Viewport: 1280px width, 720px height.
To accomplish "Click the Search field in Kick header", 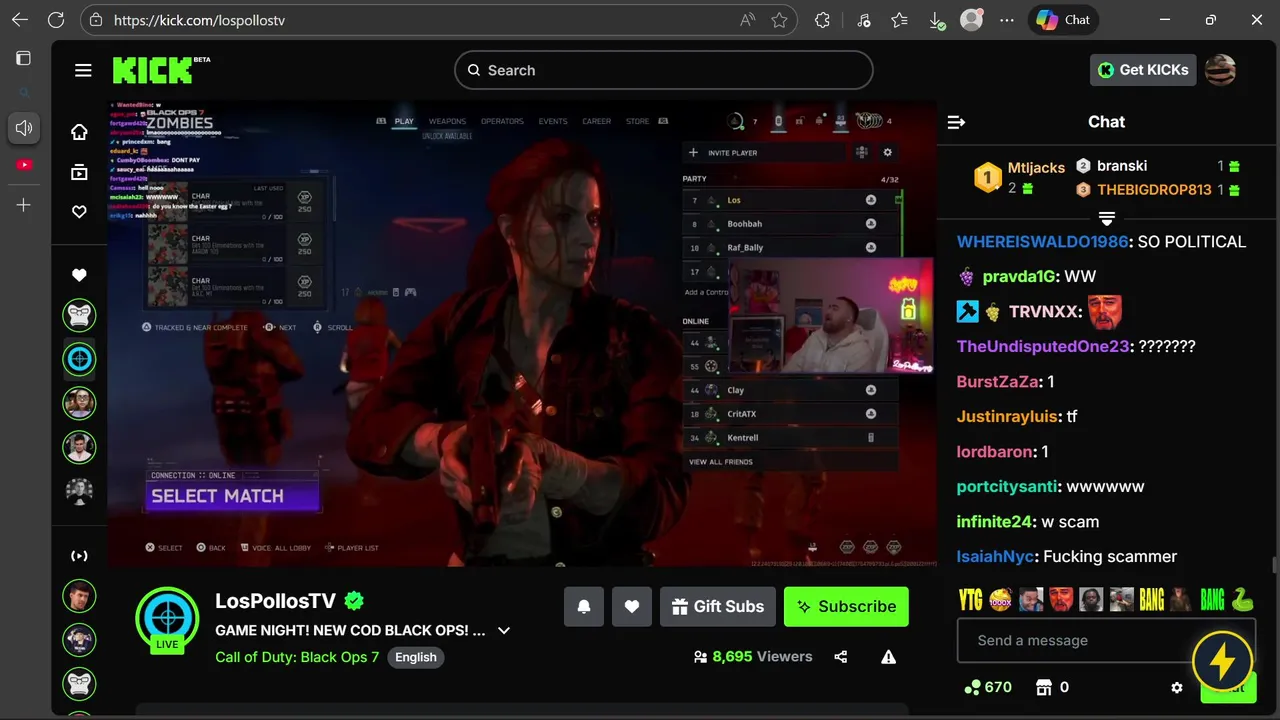I will tap(663, 70).
